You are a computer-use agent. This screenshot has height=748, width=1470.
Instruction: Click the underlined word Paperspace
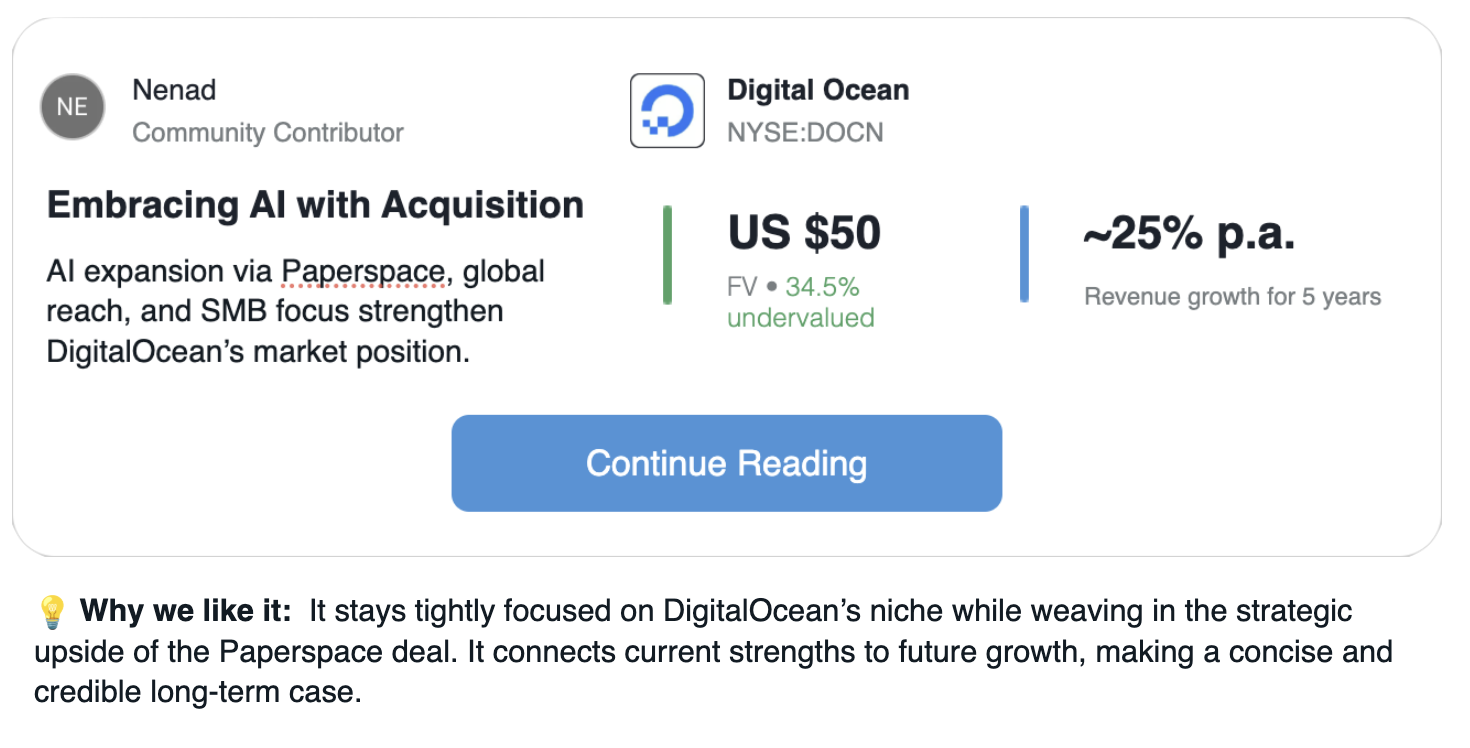(362, 271)
